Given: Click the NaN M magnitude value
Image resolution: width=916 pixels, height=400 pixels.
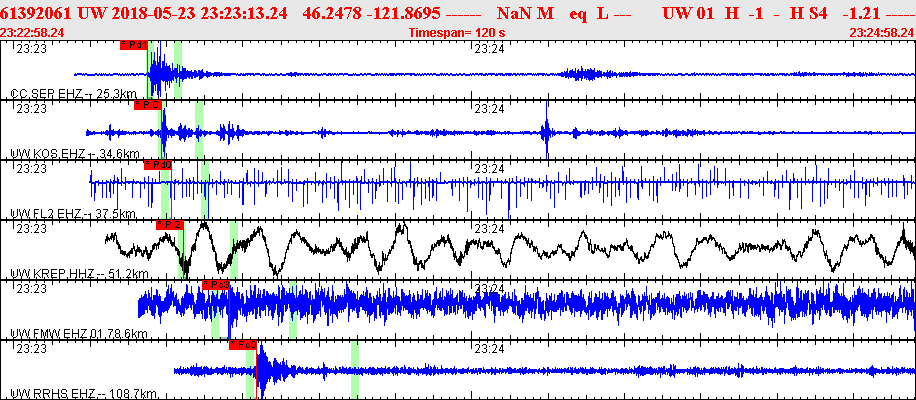Looking at the screenshot, I should [525, 13].
